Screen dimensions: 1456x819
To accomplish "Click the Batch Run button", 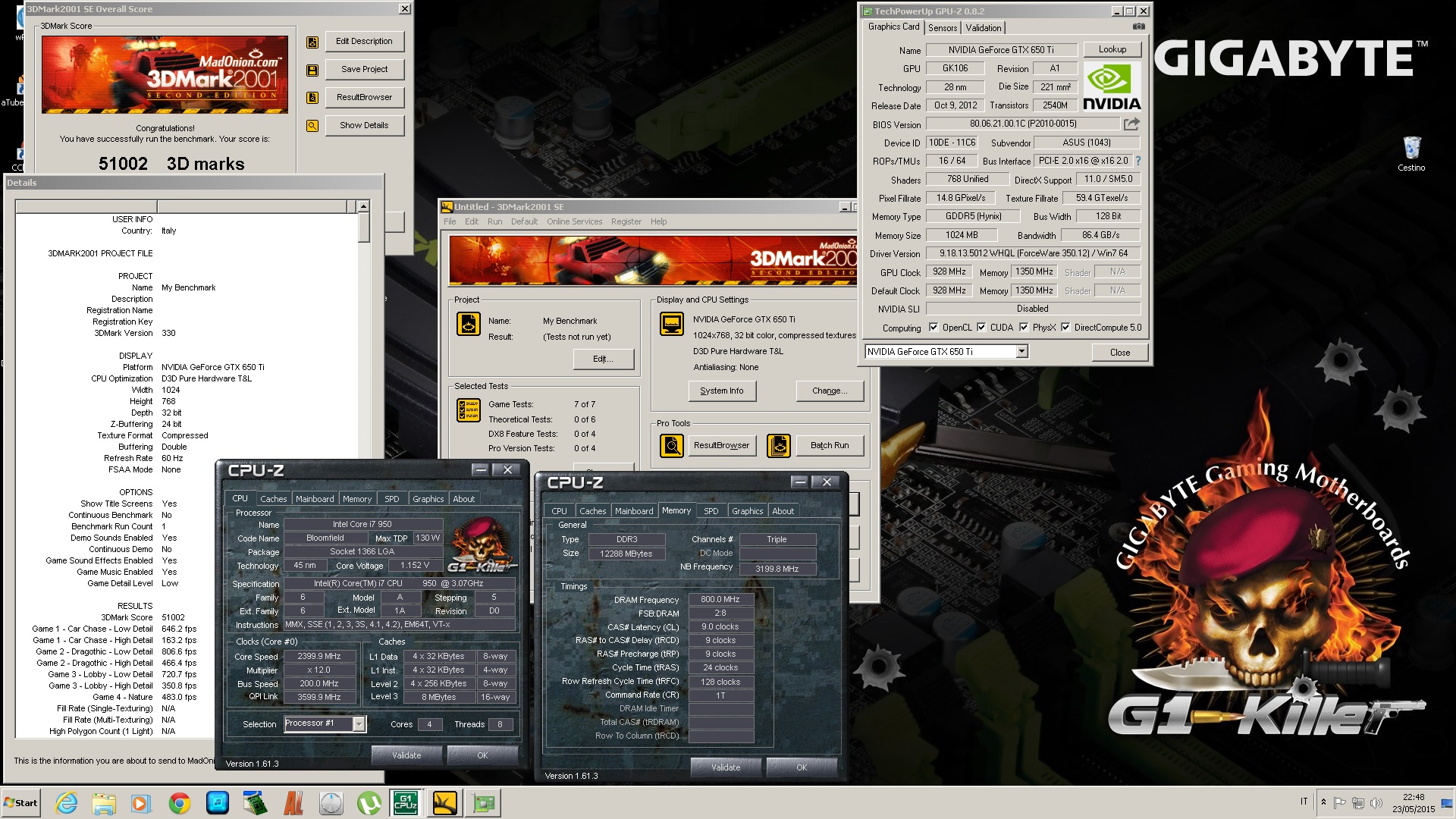I will (830, 446).
